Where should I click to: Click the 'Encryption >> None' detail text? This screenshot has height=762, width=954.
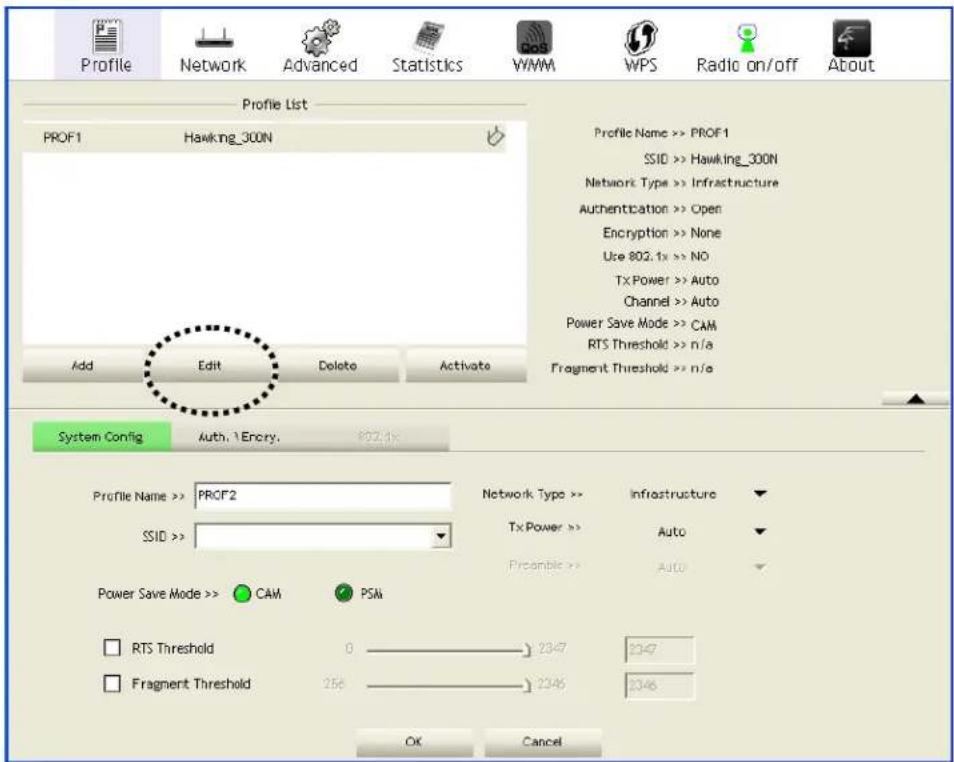(662, 233)
